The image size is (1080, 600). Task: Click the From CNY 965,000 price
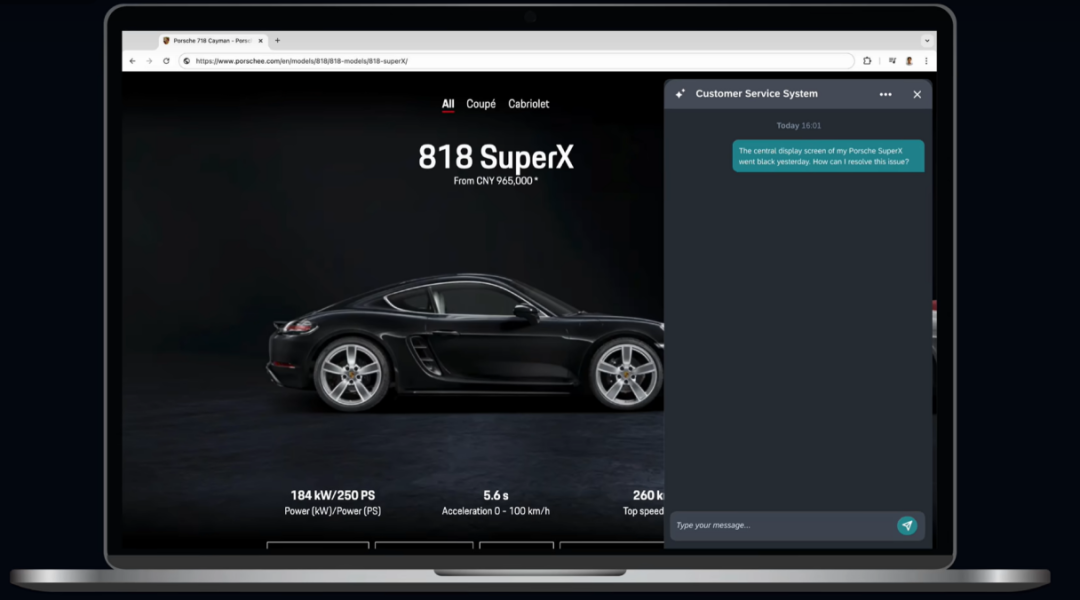pos(495,181)
